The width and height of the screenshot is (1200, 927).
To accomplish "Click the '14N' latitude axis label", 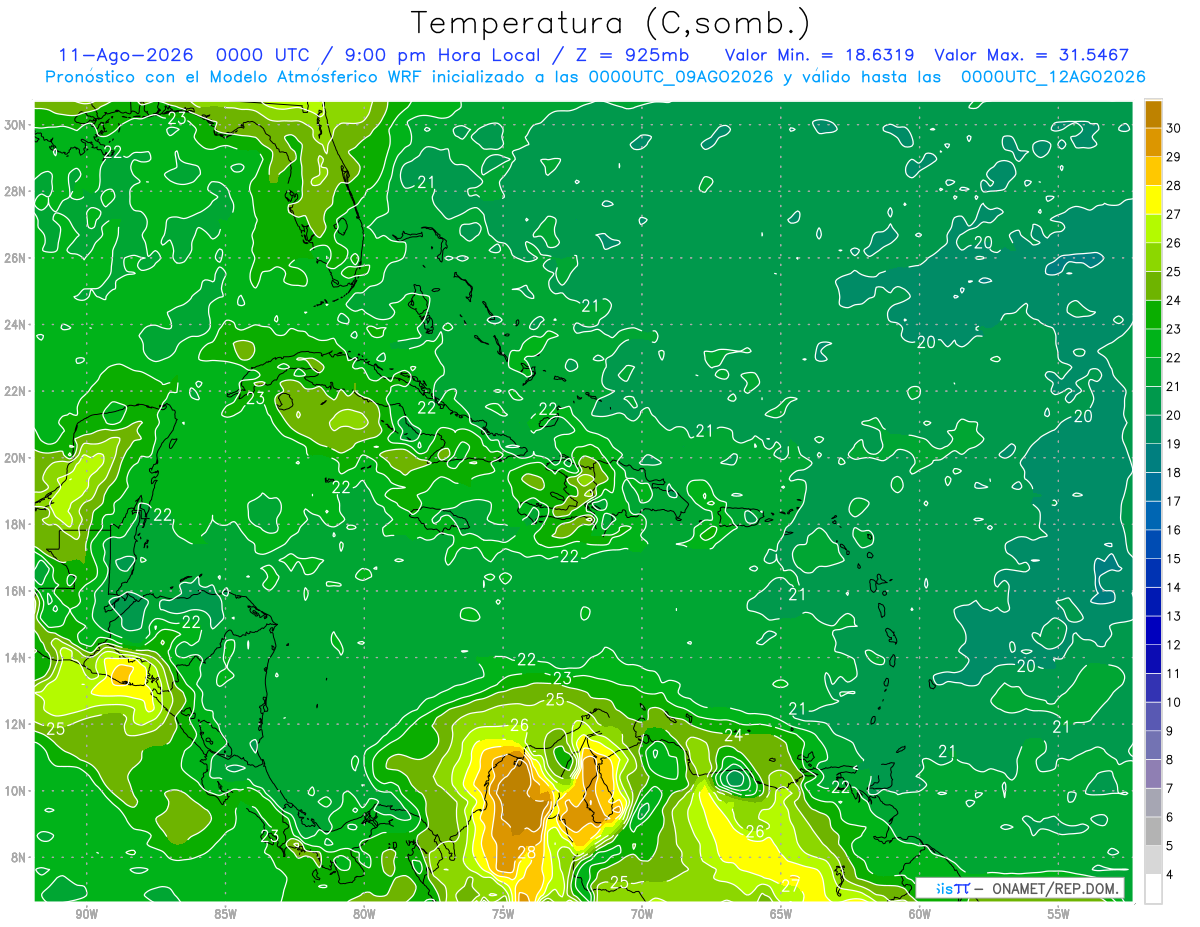I will 17,657.
